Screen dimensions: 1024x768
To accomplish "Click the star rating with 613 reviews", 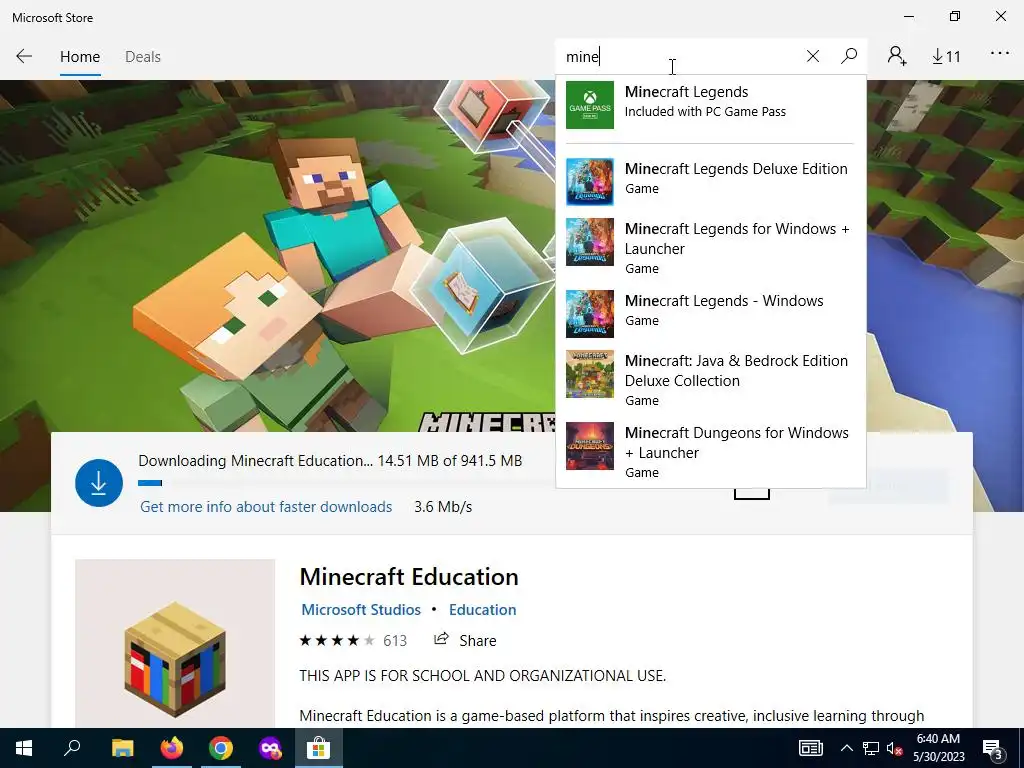I will coord(353,640).
